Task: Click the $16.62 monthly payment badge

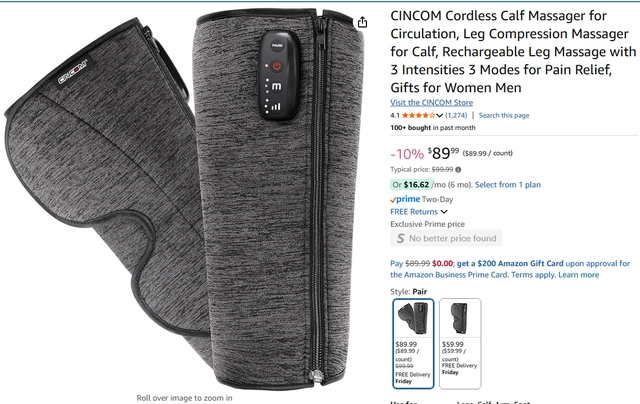Action: 411,185
